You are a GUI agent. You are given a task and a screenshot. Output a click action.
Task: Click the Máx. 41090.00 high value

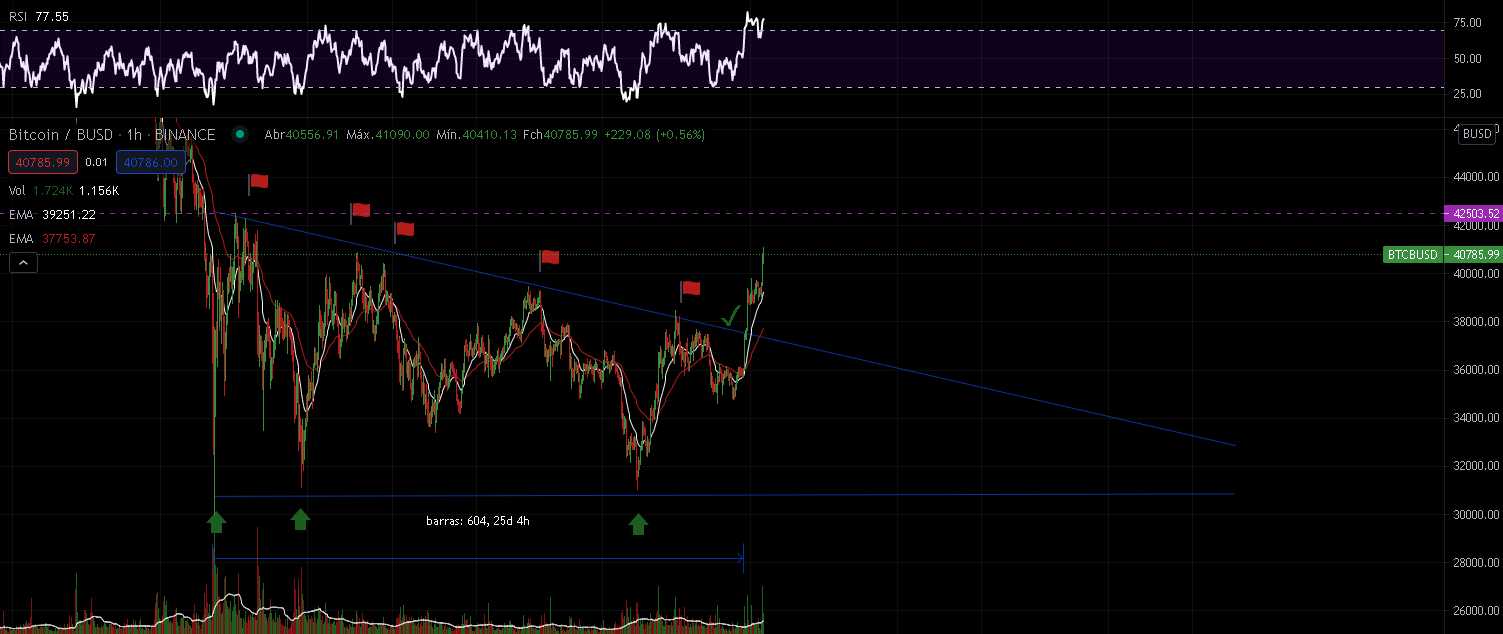[x=388, y=134]
